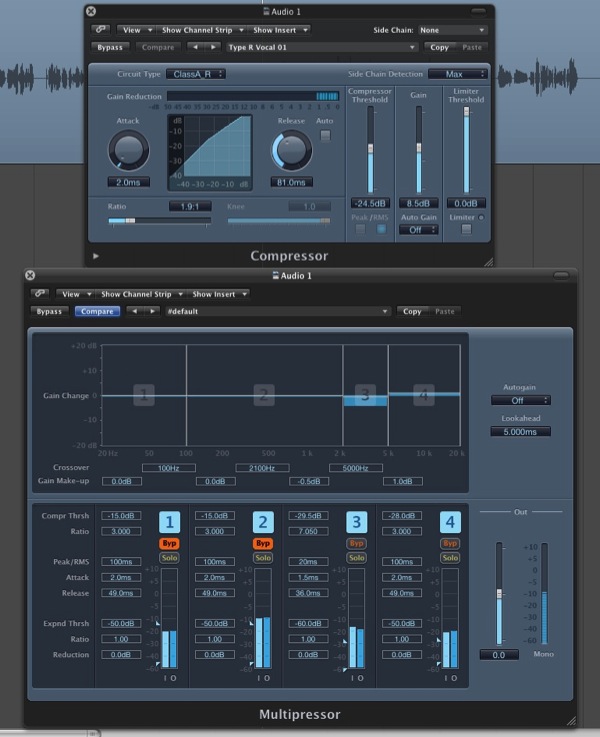Click the Compare button in Multipressor window
Screen dimensions: 600x737
tap(97, 311)
